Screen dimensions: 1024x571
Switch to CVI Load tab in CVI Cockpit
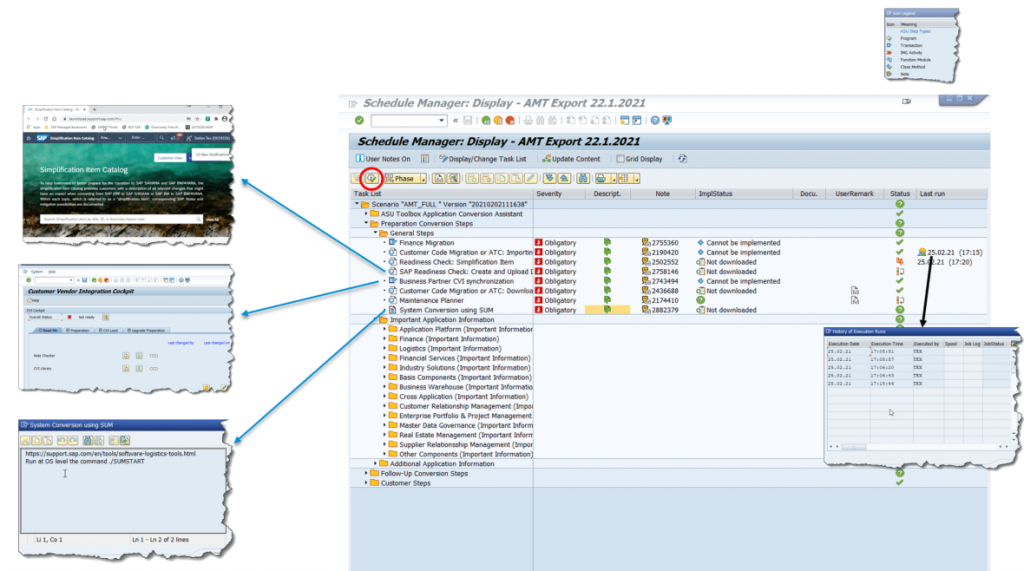click(108, 331)
